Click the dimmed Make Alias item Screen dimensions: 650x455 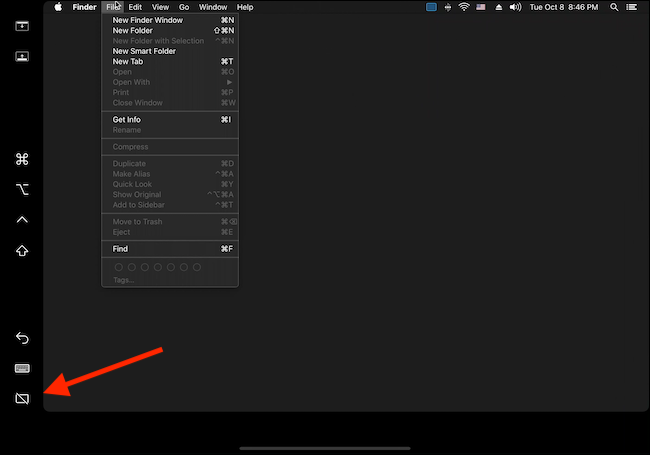[x=170, y=174]
